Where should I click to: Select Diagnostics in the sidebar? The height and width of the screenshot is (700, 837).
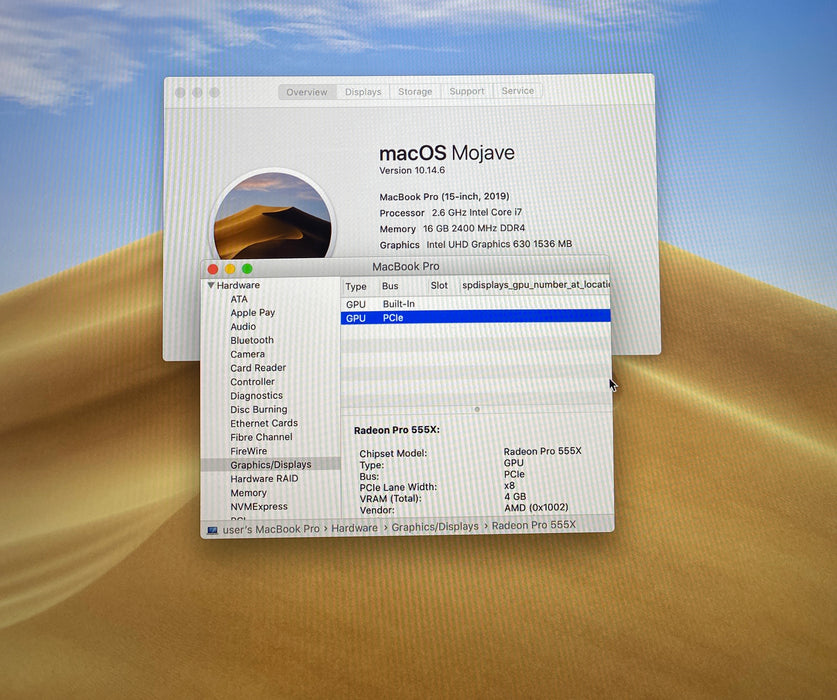point(256,396)
